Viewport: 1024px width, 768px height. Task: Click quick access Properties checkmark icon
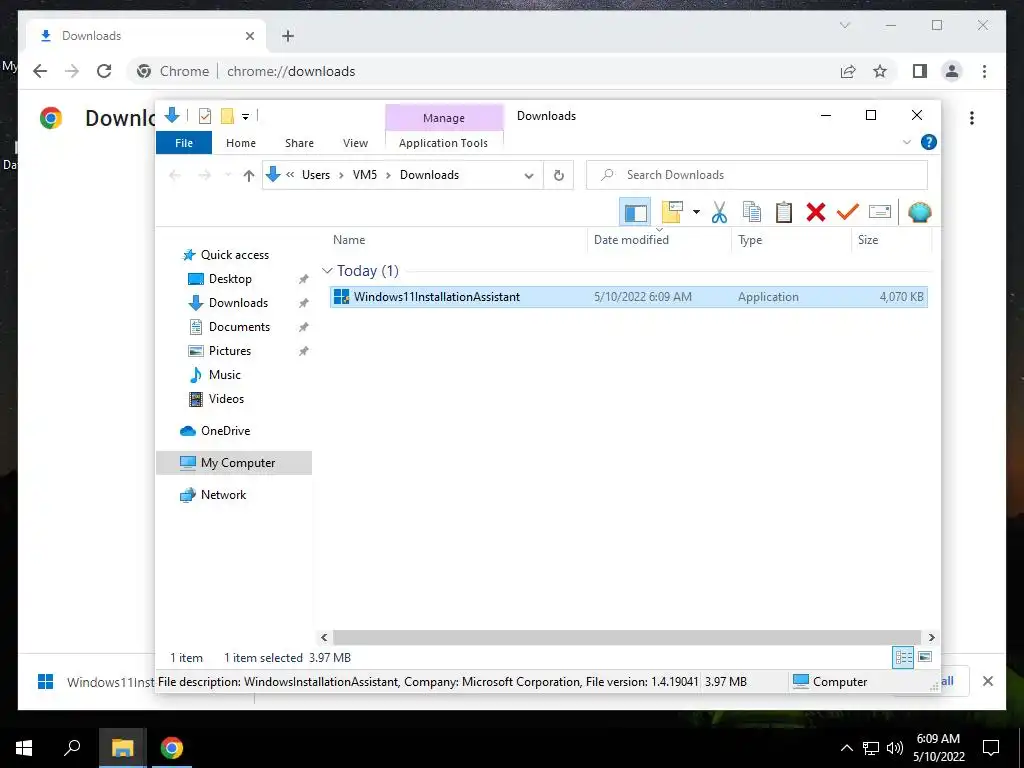(205, 116)
